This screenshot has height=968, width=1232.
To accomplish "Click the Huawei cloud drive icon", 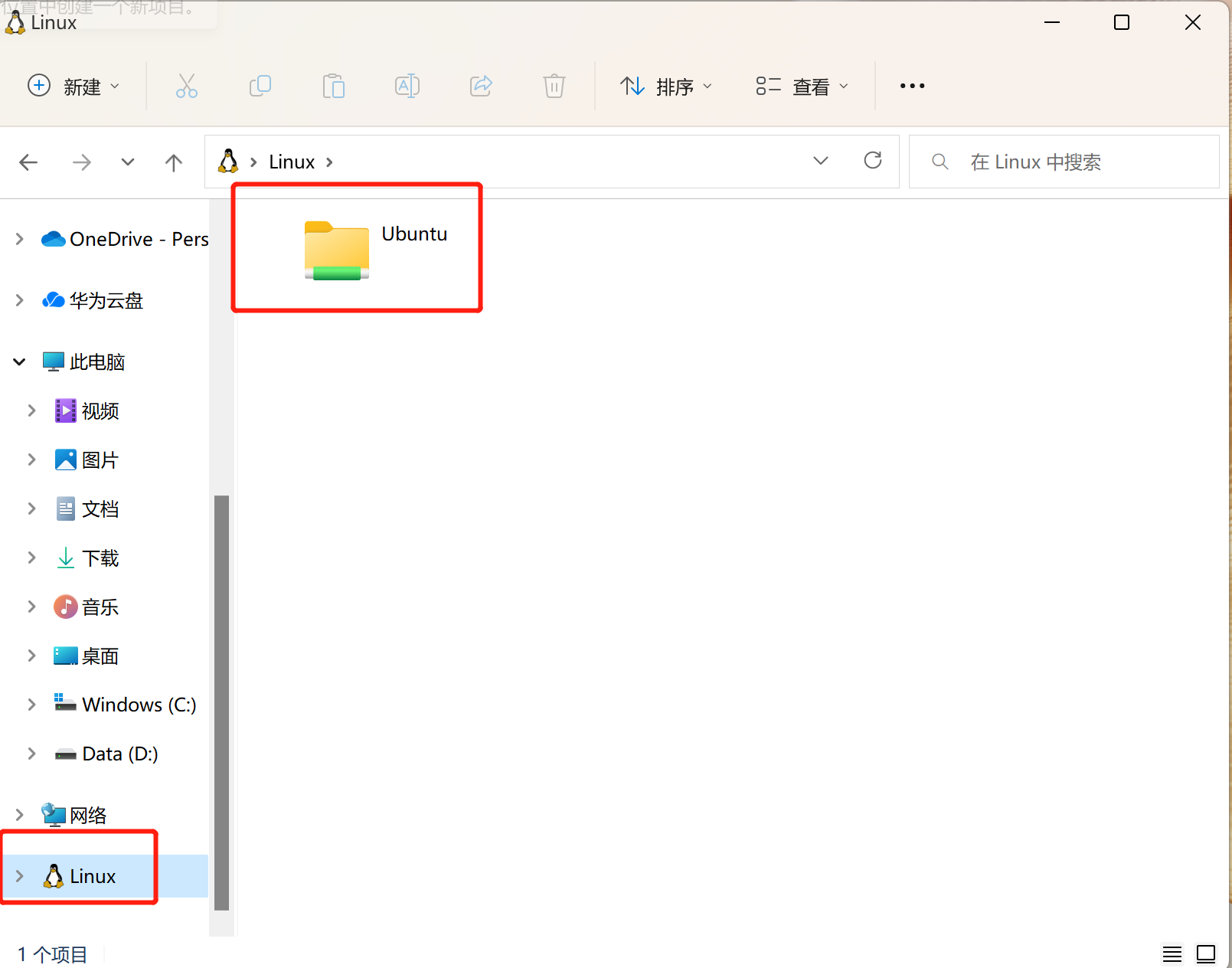I will [53, 300].
